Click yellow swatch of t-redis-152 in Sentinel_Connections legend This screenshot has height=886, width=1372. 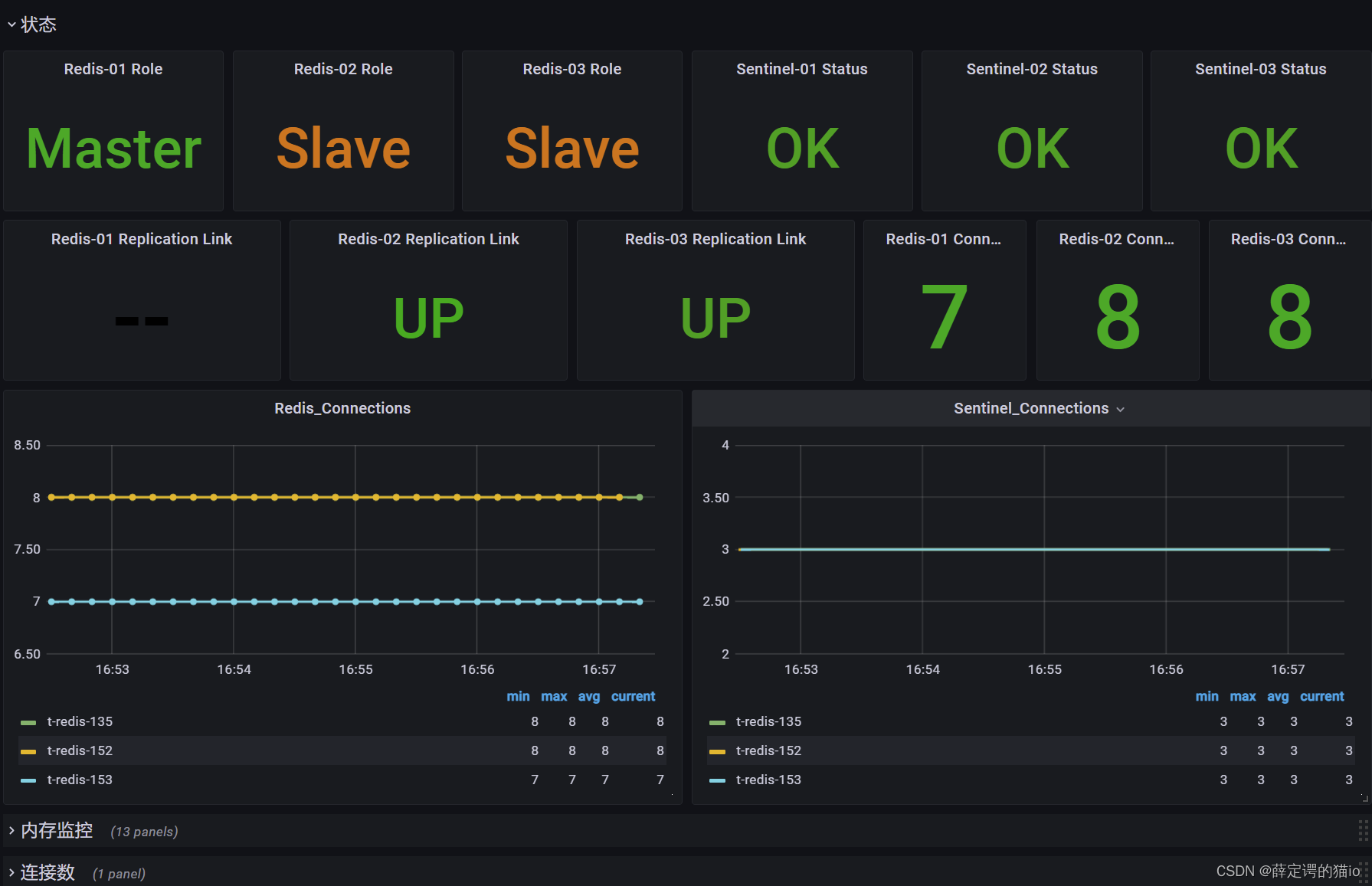717,751
